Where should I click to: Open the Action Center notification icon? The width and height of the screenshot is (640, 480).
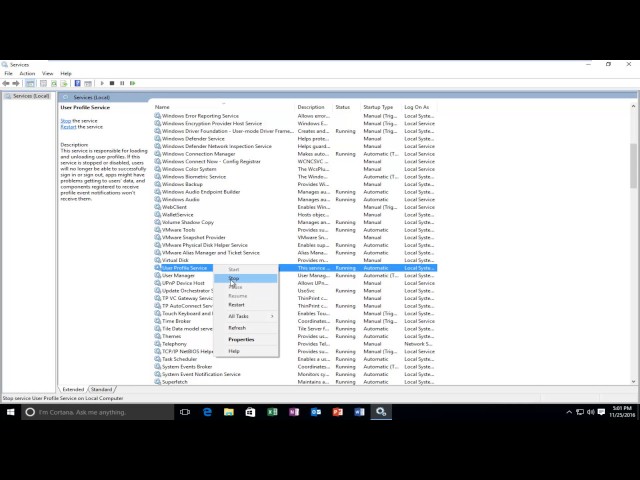tap(601, 412)
